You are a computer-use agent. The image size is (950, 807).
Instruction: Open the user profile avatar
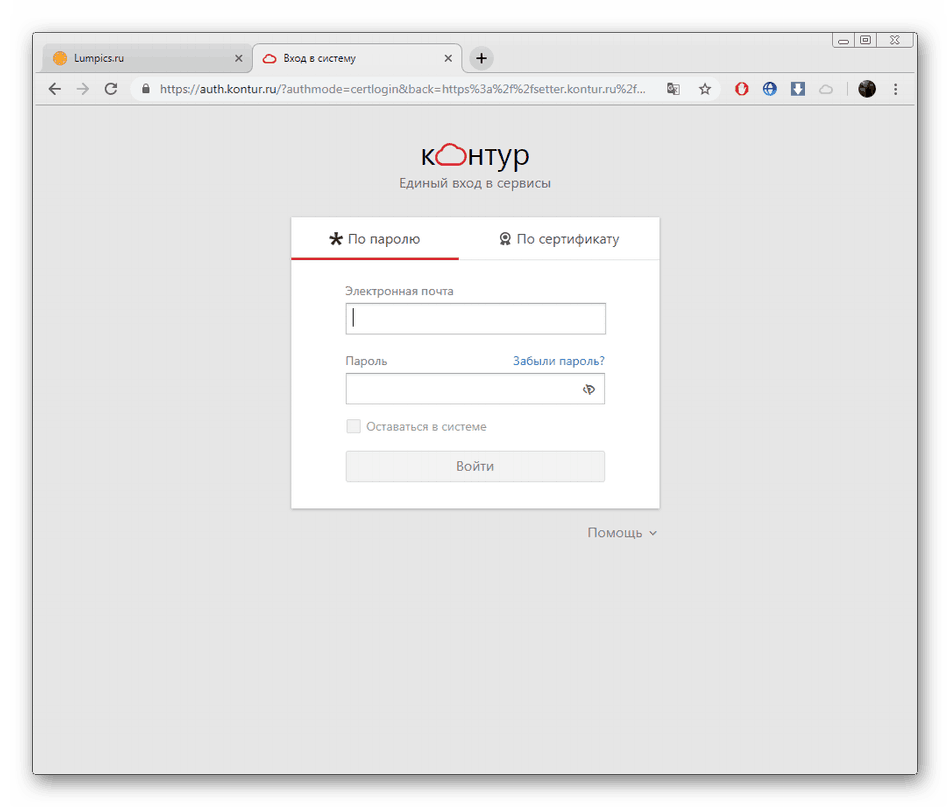pos(867,89)
